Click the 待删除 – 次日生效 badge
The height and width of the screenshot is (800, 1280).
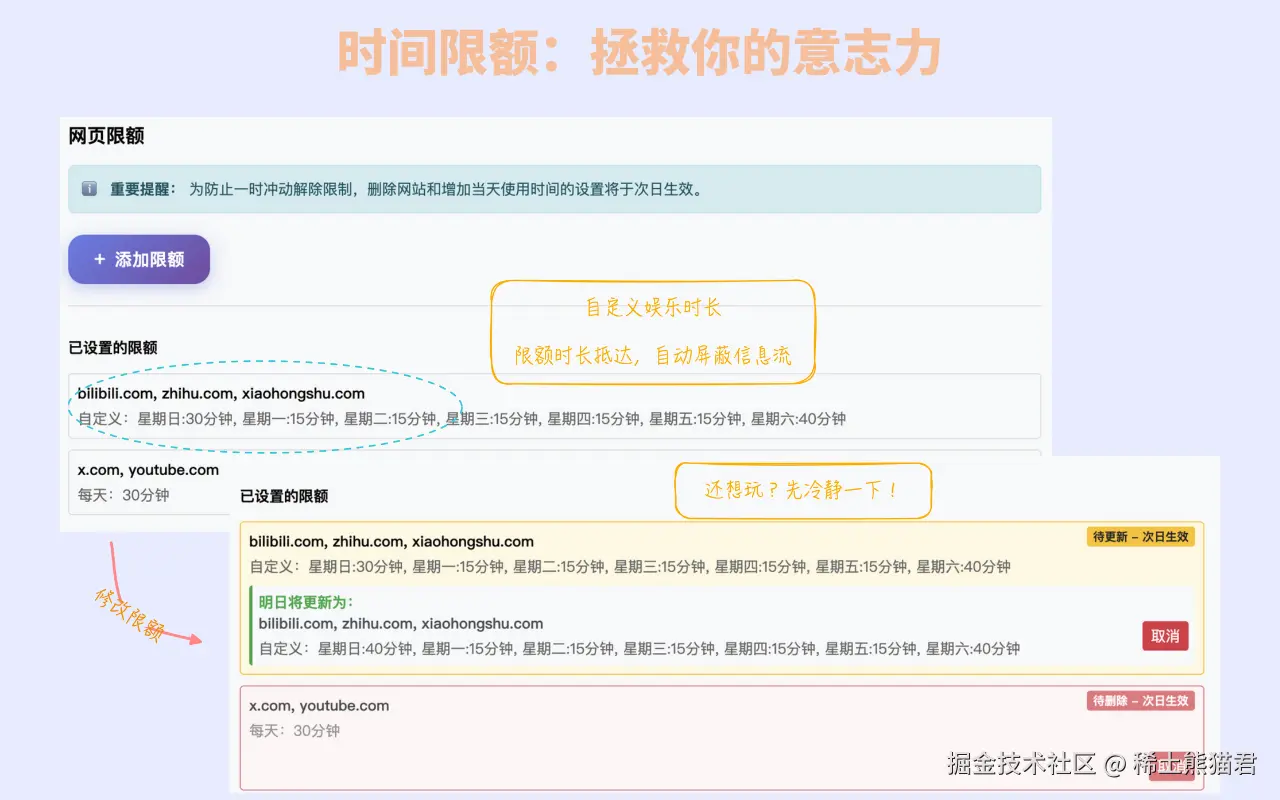pos(1141,701)
